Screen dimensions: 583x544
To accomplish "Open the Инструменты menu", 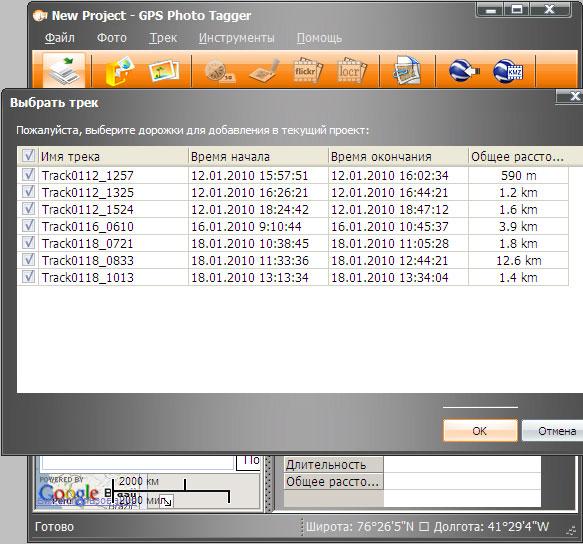I will [236, 38].
